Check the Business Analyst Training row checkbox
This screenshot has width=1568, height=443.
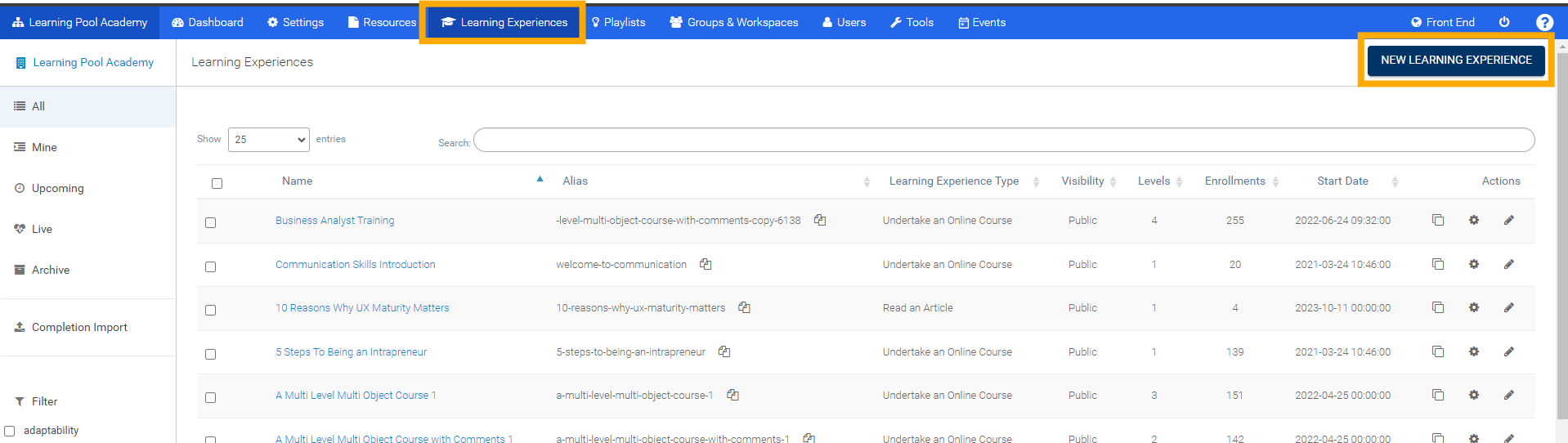[210, 222]
